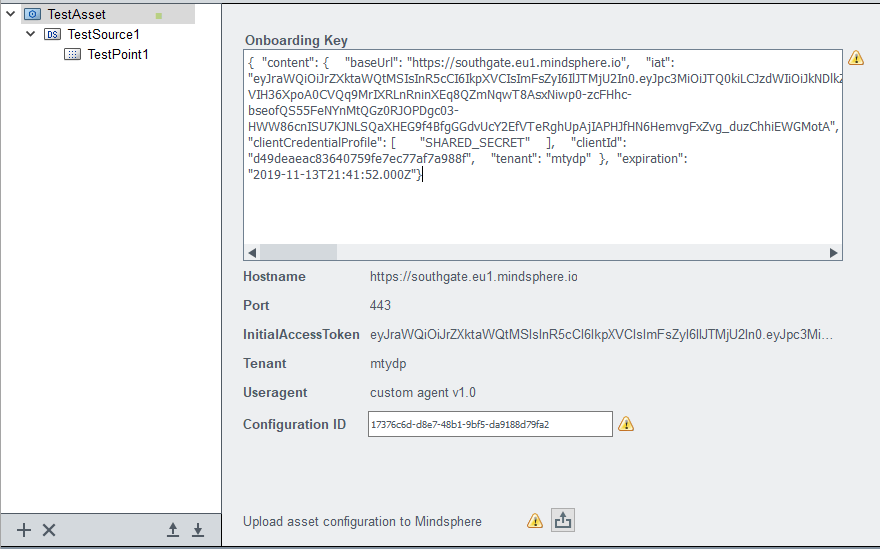
Task: Click the InitialAccessToken label
Action: 301,335
